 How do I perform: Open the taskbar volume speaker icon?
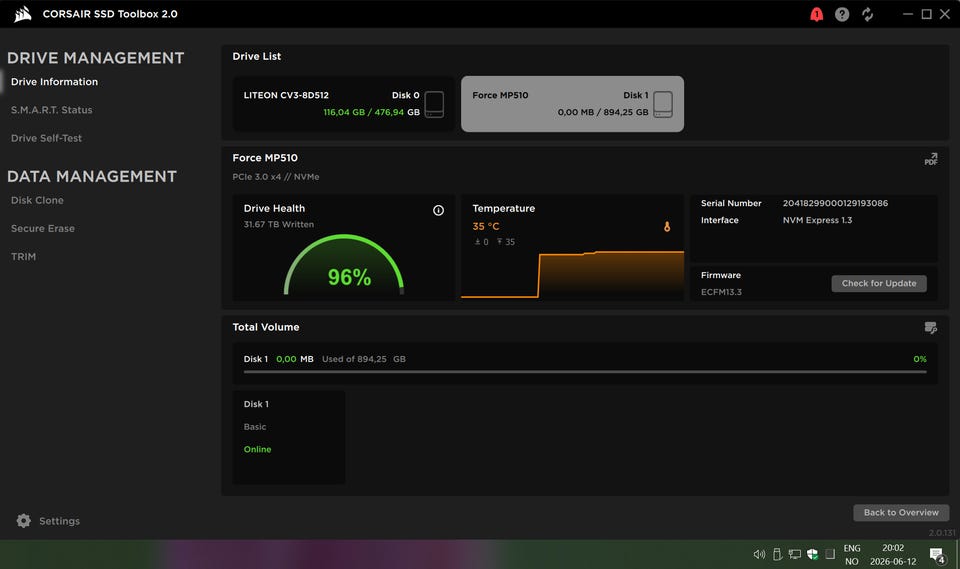(759, 554)
